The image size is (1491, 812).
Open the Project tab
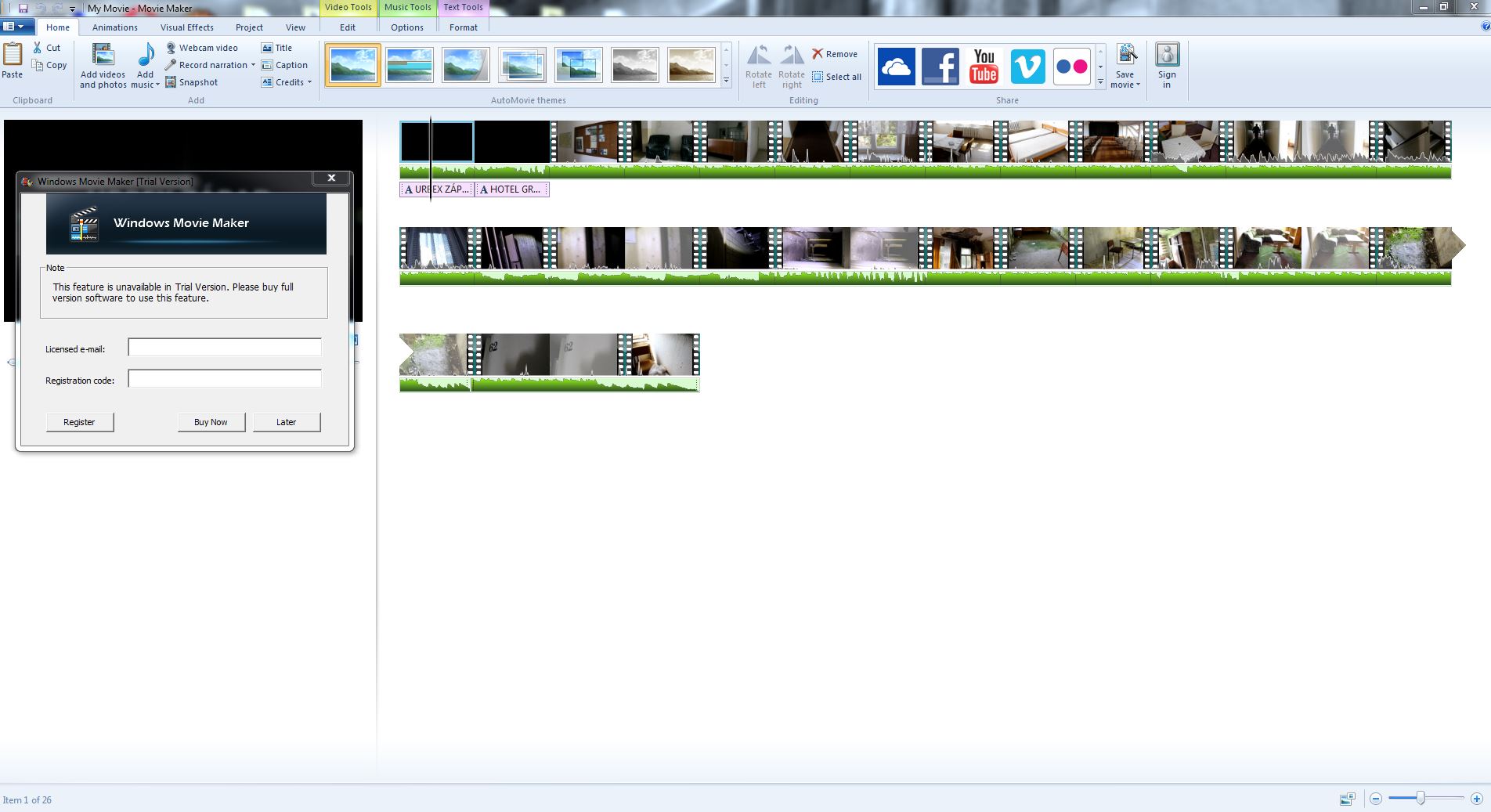[x=249, y=27]
